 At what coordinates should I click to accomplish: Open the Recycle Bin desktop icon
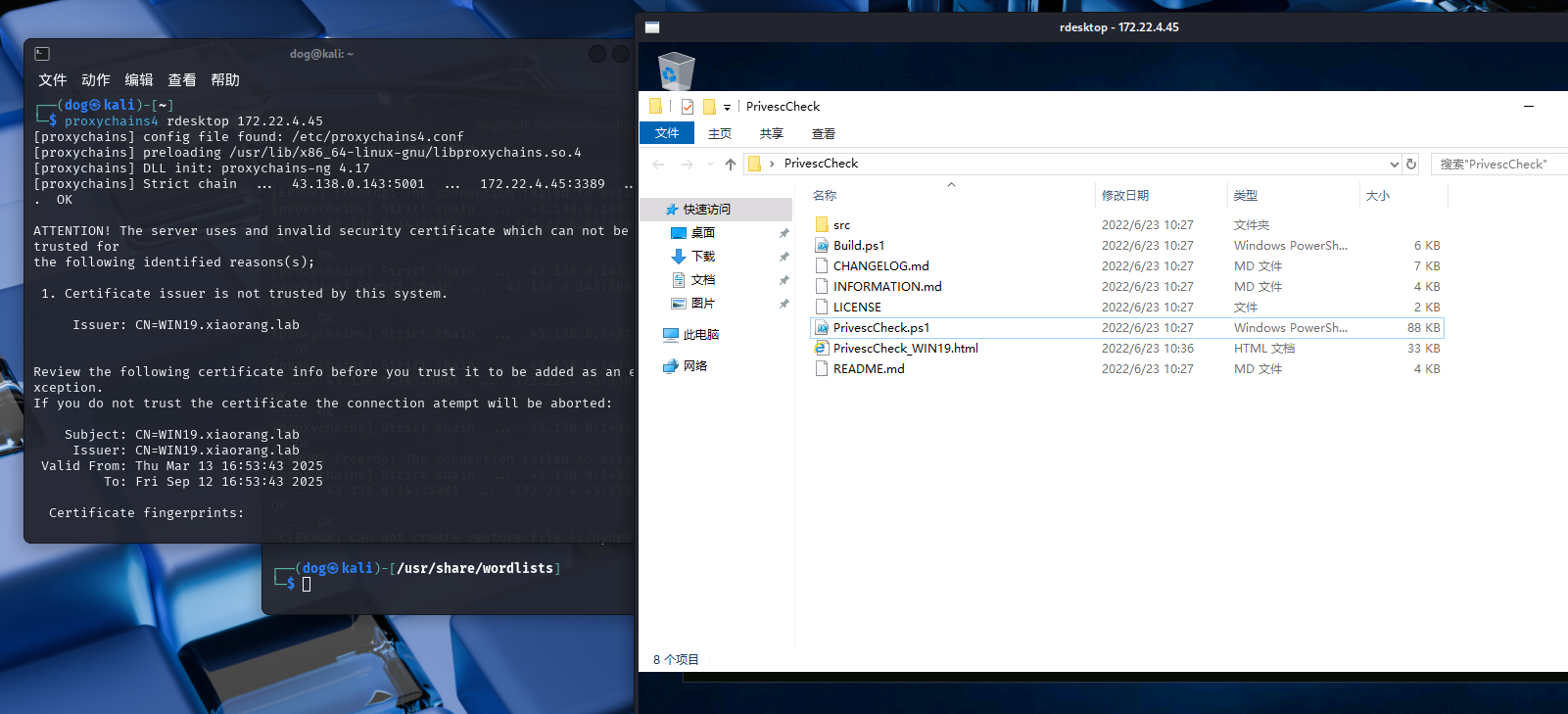(676, 71)
